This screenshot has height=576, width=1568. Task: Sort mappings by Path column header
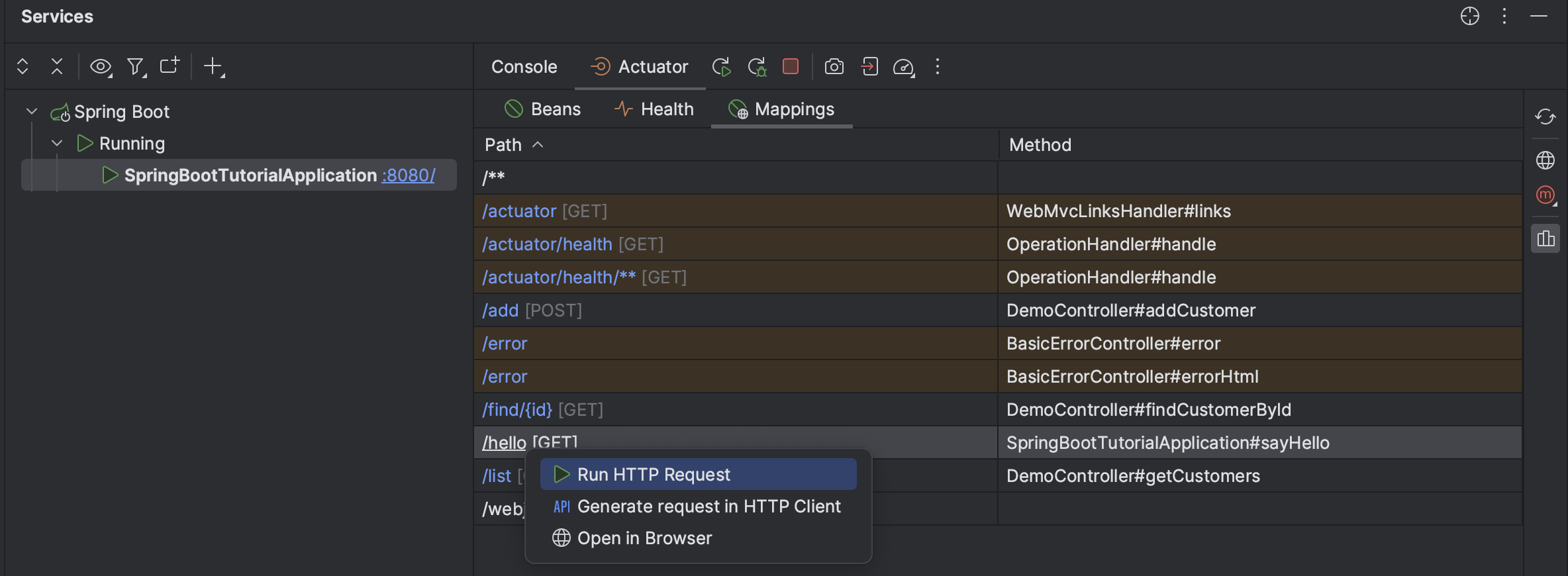coord(503,145)
